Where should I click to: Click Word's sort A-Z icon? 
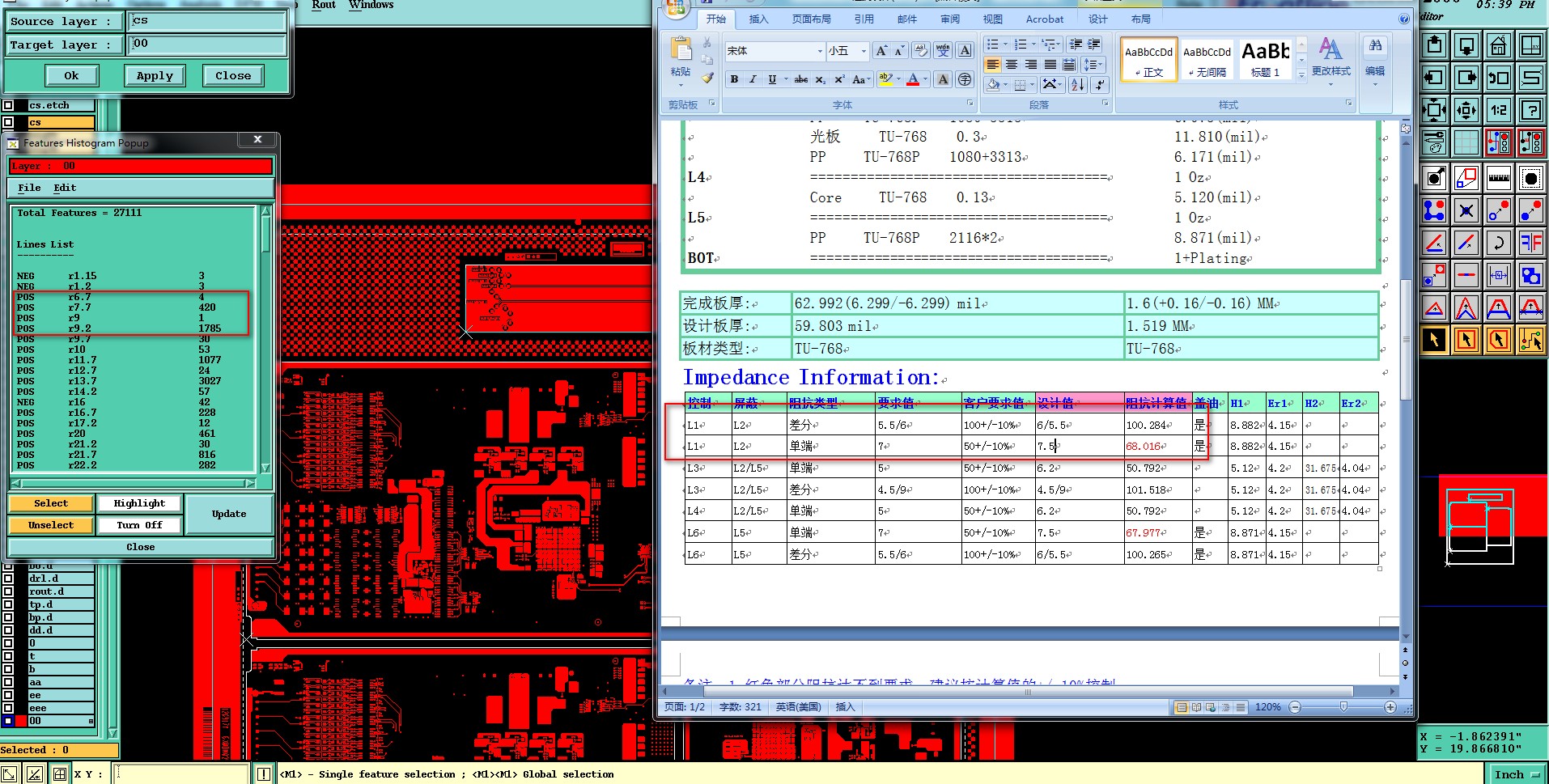[1078, 84]
